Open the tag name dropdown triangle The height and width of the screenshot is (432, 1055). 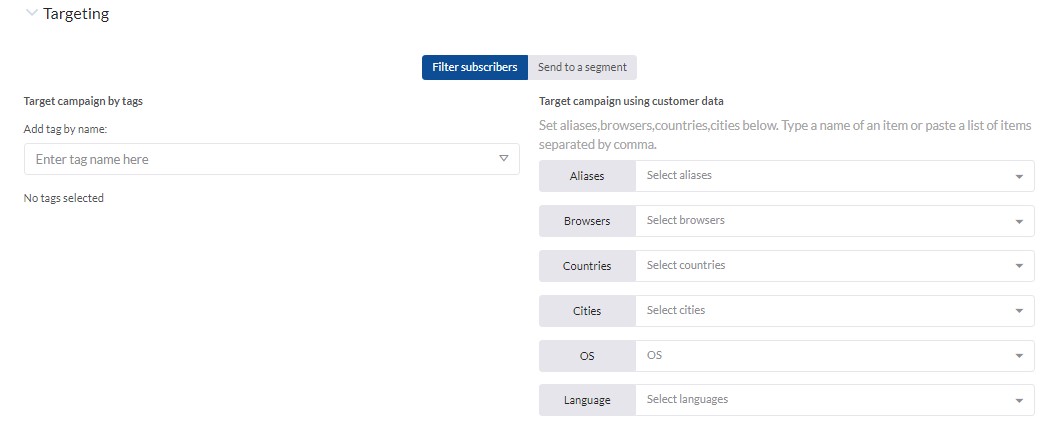click(x=503, y=159)
